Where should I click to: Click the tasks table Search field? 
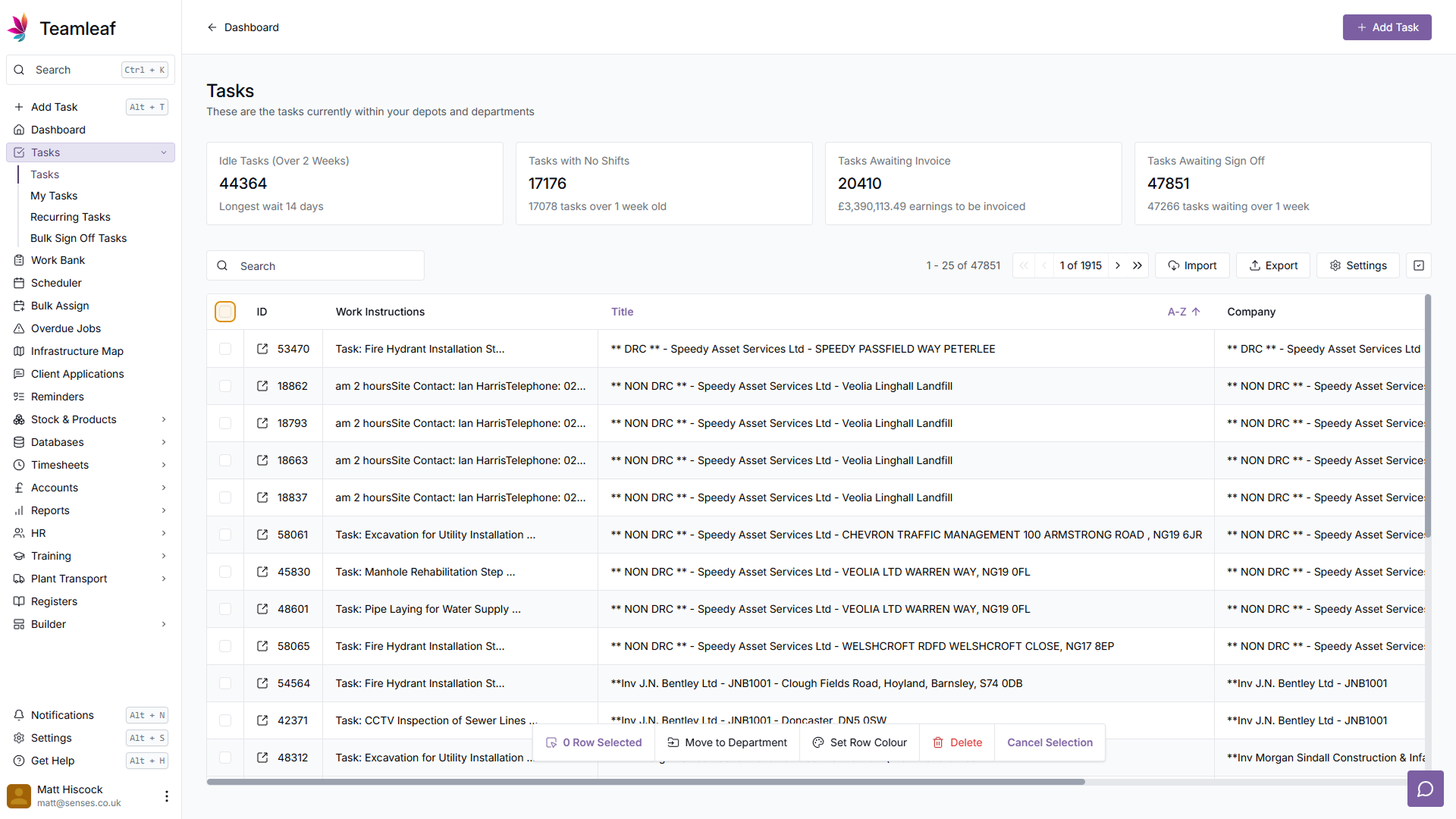pyautogui.click(x=315, y=266)
